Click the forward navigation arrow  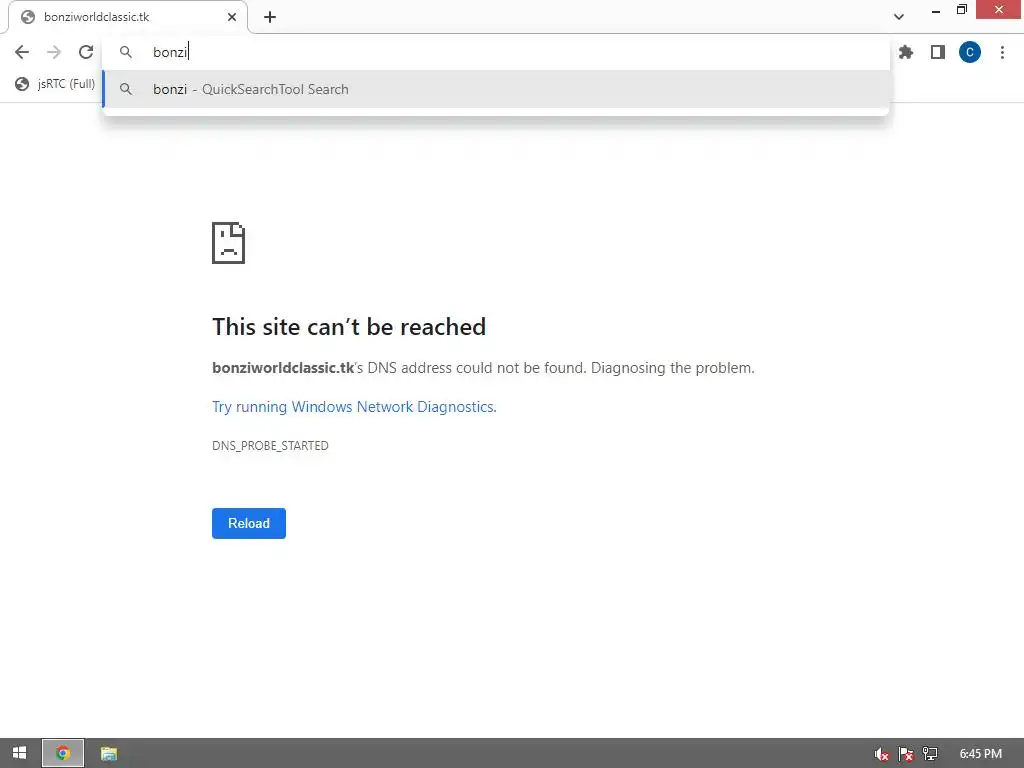click(54, 52)
